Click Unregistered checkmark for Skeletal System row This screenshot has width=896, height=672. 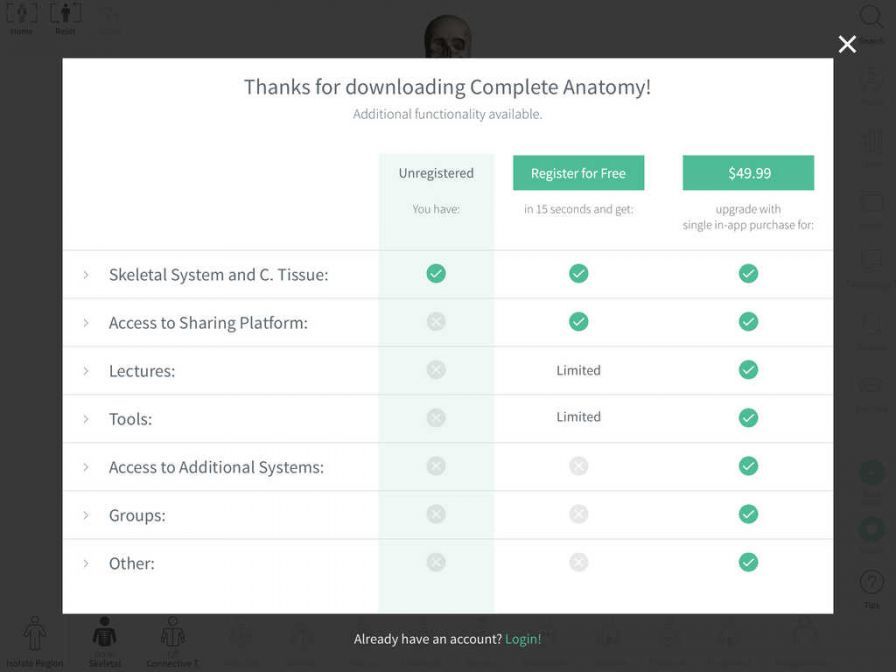[x=436, y=274]
